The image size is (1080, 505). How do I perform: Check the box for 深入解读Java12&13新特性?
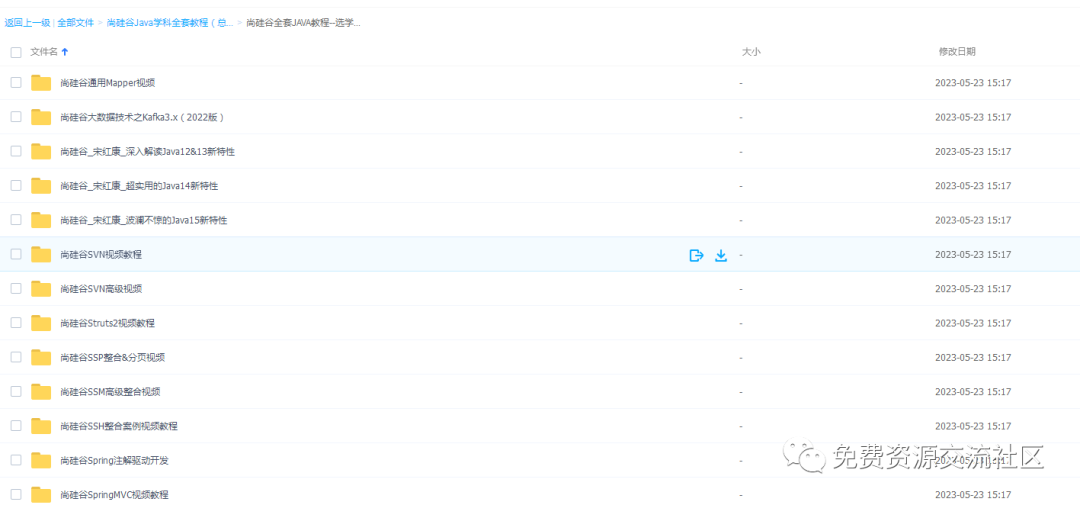(x=16, y=152)
